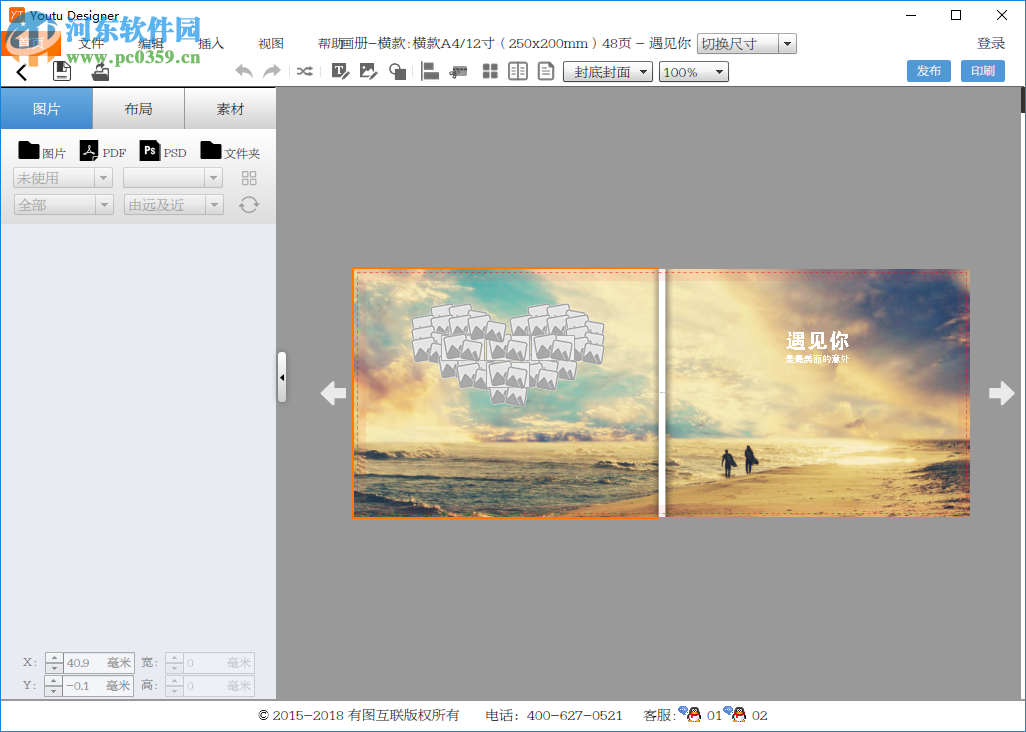Click the 登录 login link
This screenshot has height=732, width=1026.
coord(991,43)
